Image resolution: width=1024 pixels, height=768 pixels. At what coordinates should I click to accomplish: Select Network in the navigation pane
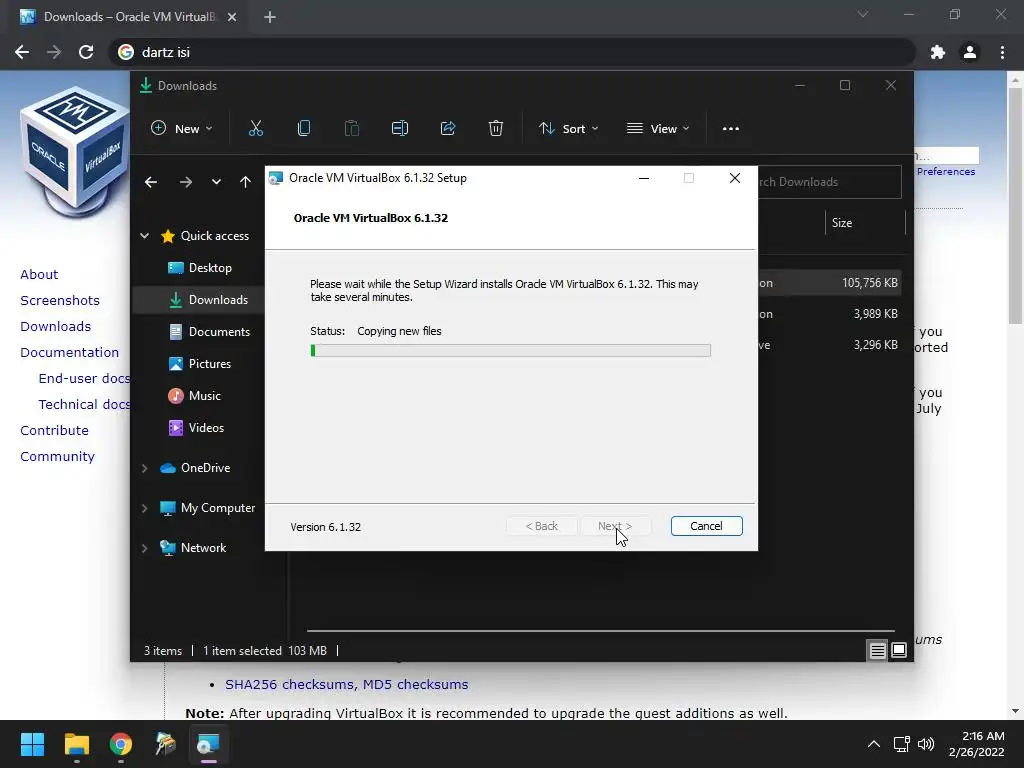tap(193, 548)
